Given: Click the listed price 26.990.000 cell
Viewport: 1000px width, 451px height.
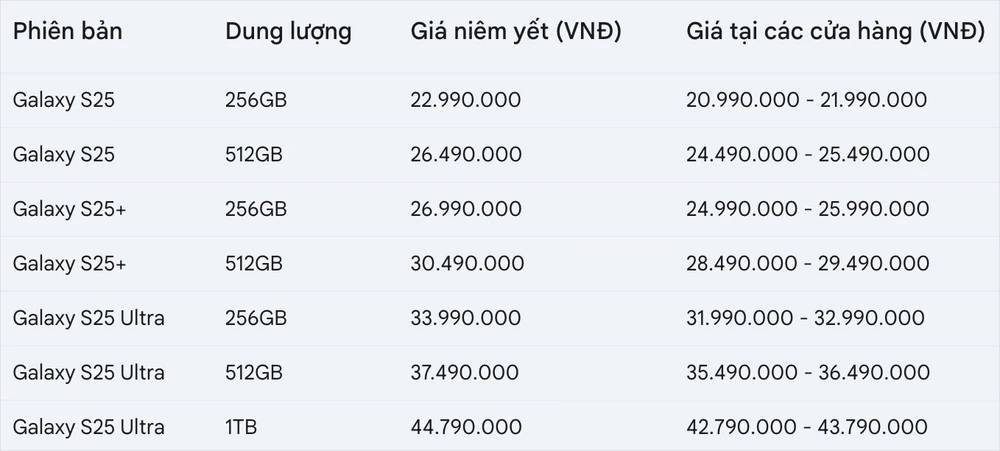Looking at the screenshot, I should tap(465, 209).
